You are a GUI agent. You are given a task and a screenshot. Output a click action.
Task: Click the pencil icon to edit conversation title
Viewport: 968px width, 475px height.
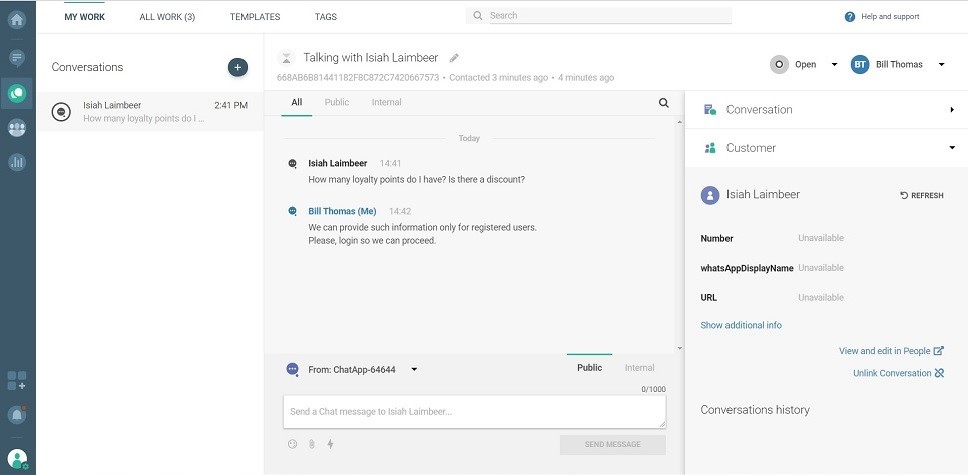point(455,58)
